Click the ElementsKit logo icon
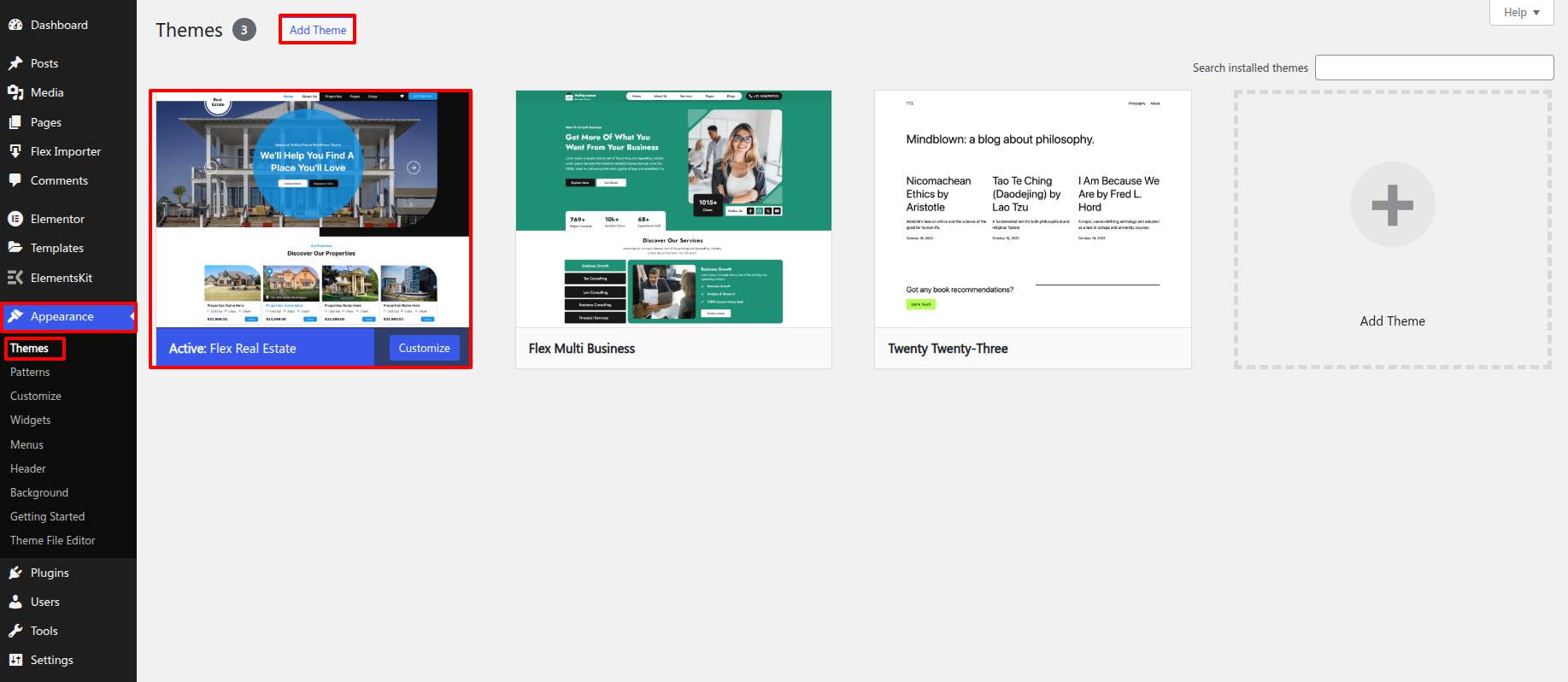Screen dimensions: 1568x682 [x=15, y=278]
